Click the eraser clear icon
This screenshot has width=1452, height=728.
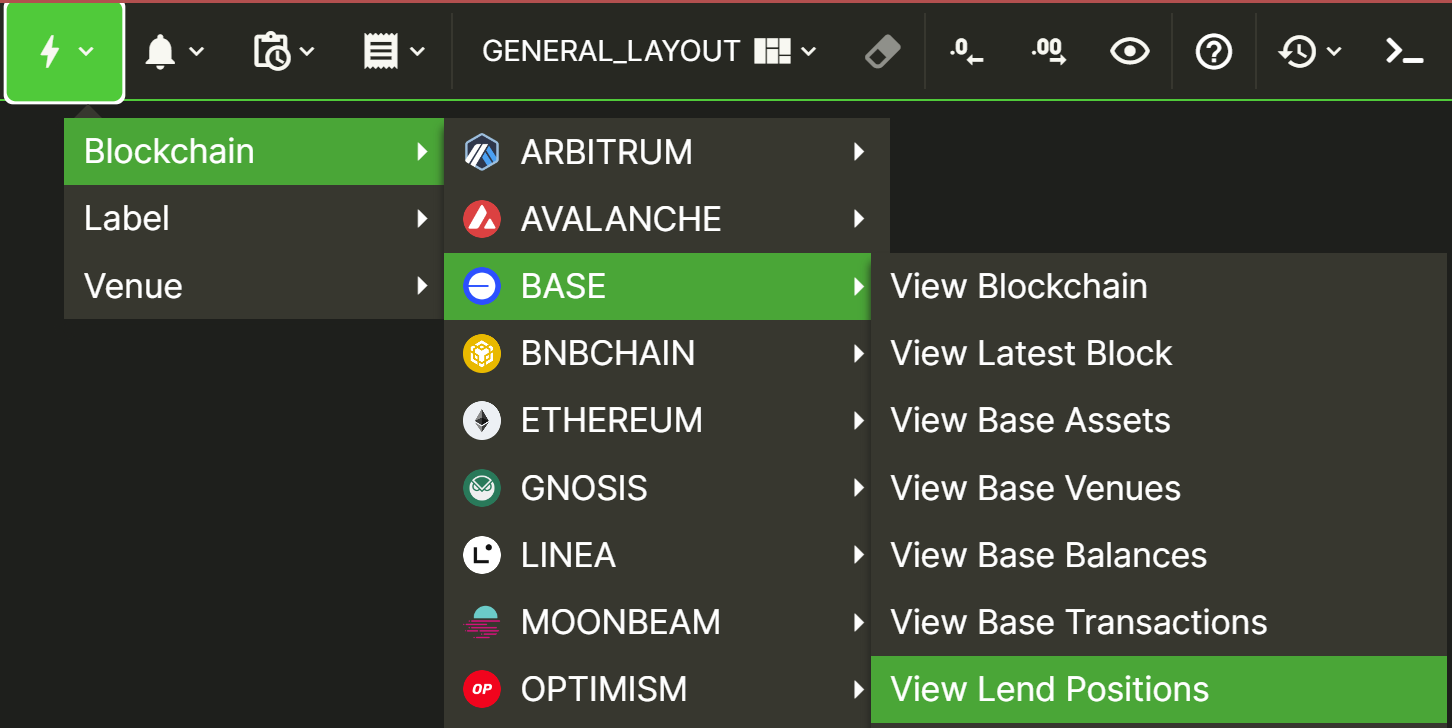pyautogui.click(x=882, y=51)
